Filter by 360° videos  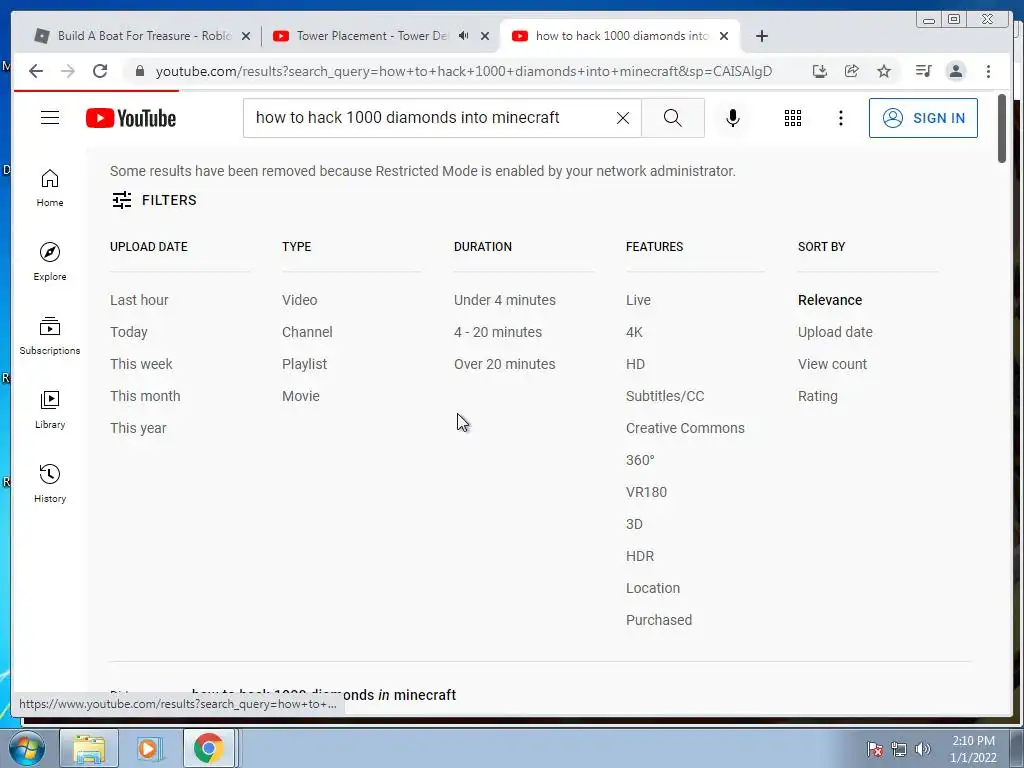click(x=640, y=460)
